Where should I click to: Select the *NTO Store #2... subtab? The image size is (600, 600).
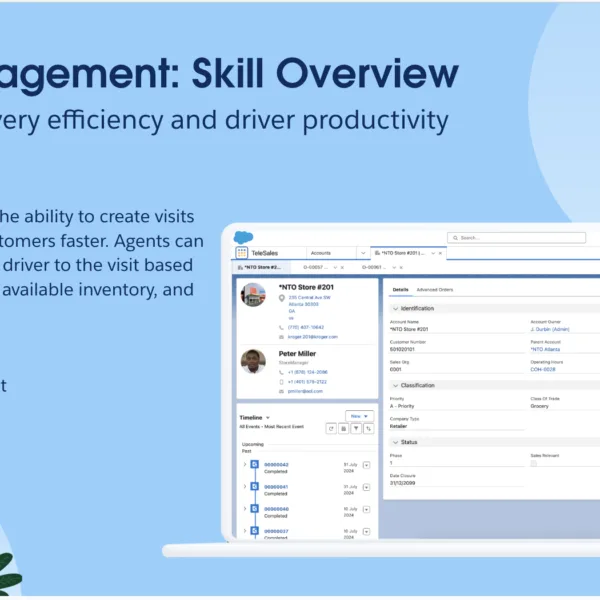[260, 267]
